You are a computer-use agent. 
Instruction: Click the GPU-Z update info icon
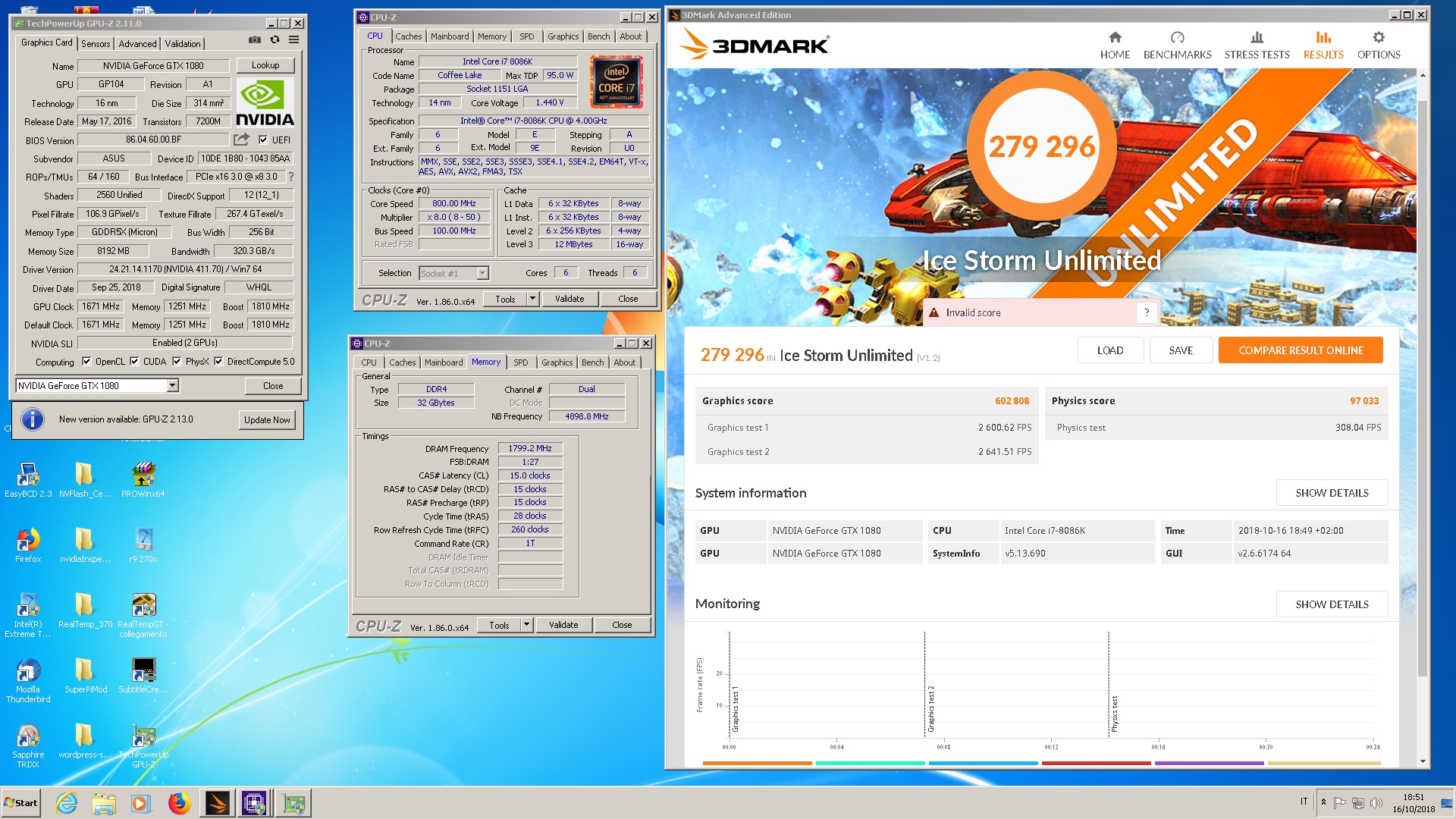click(x=32, y=419)
